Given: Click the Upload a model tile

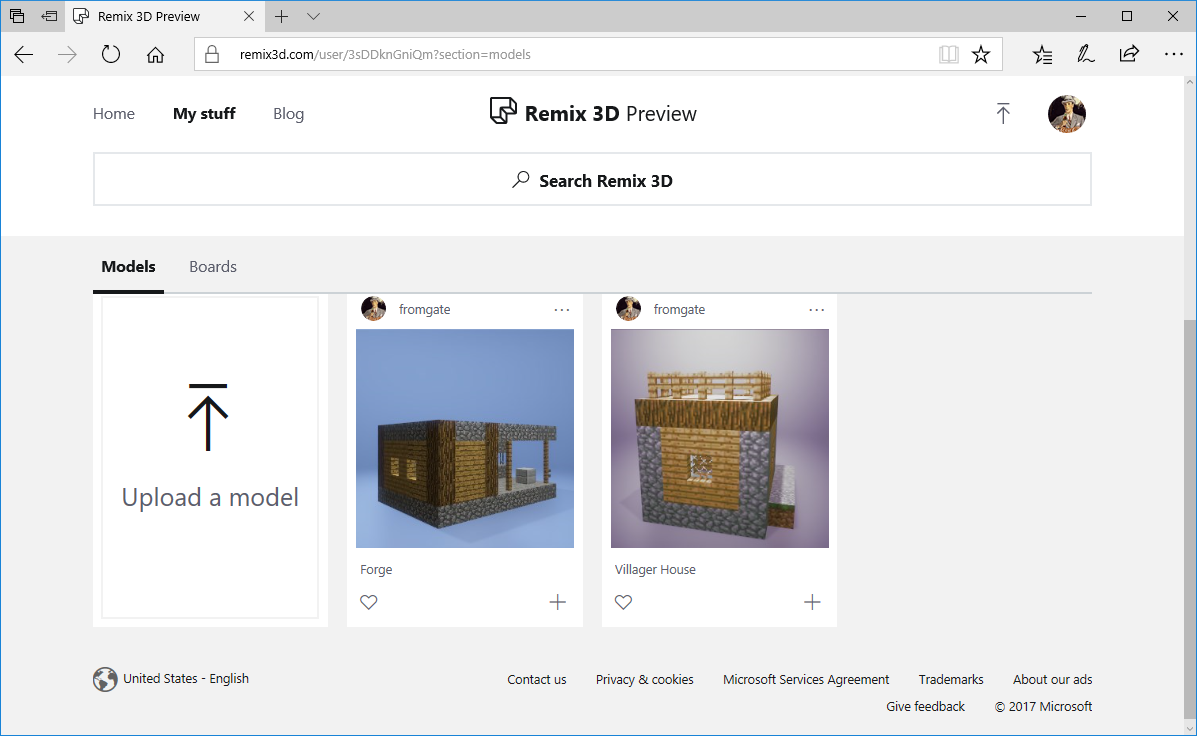Looking at the screenshot, I should (210, 458).
